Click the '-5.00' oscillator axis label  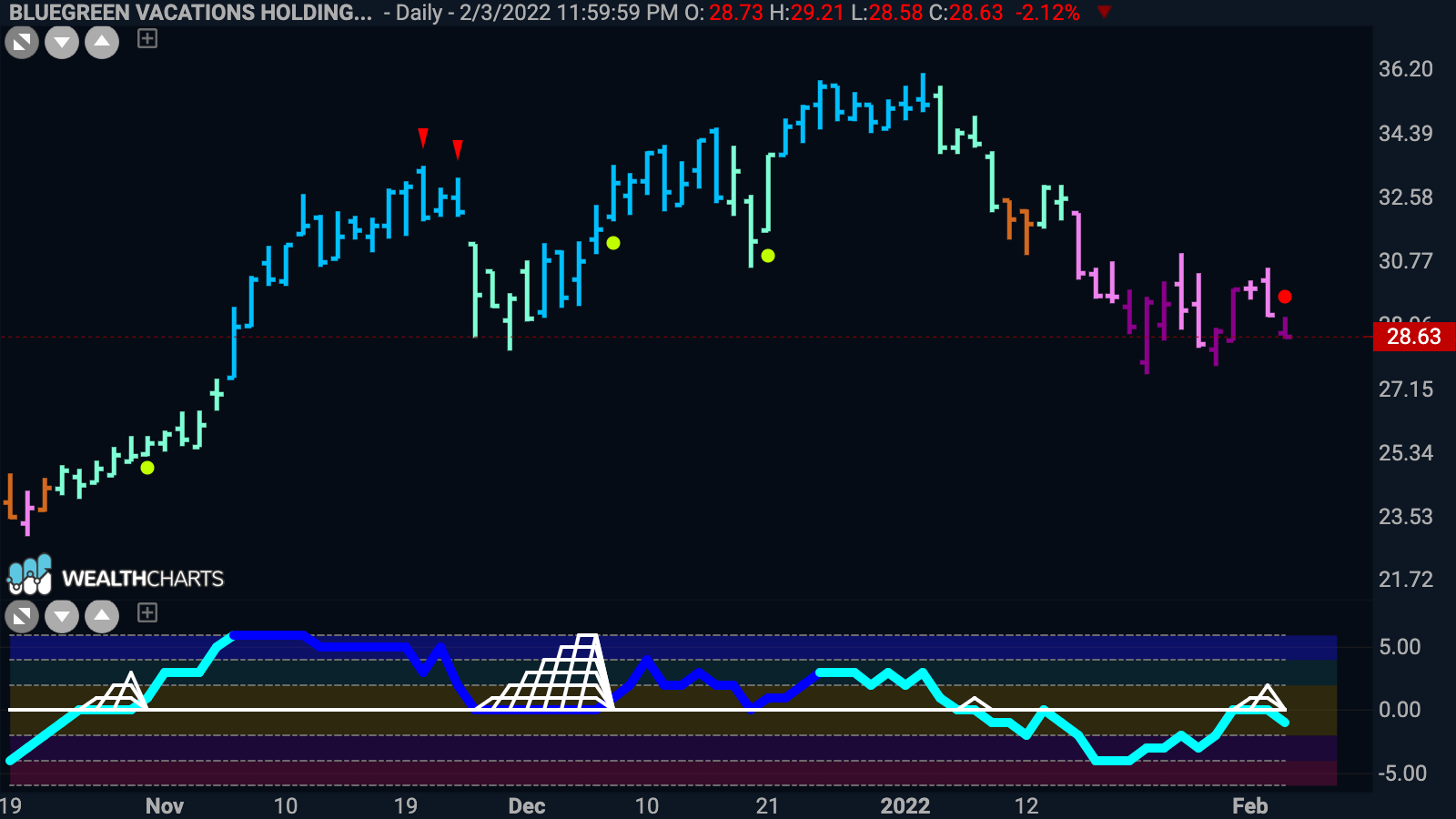1402,773
